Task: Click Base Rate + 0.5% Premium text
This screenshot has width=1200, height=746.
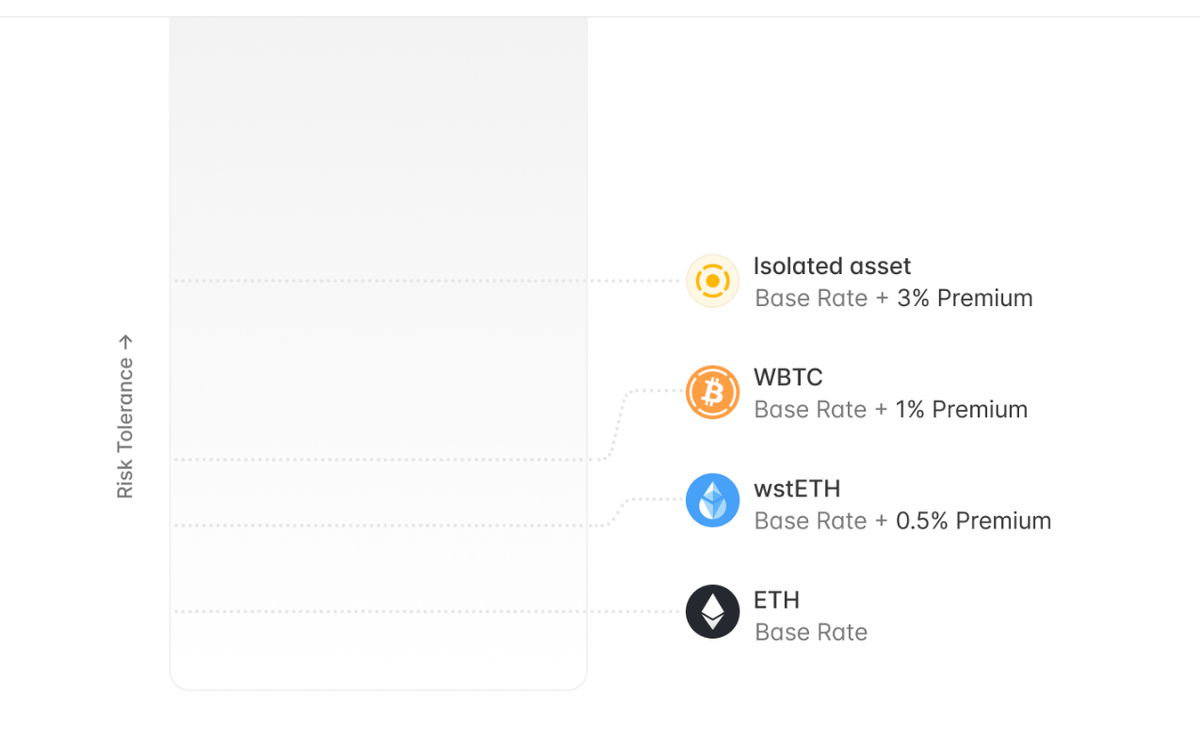Action: point(902,521)
